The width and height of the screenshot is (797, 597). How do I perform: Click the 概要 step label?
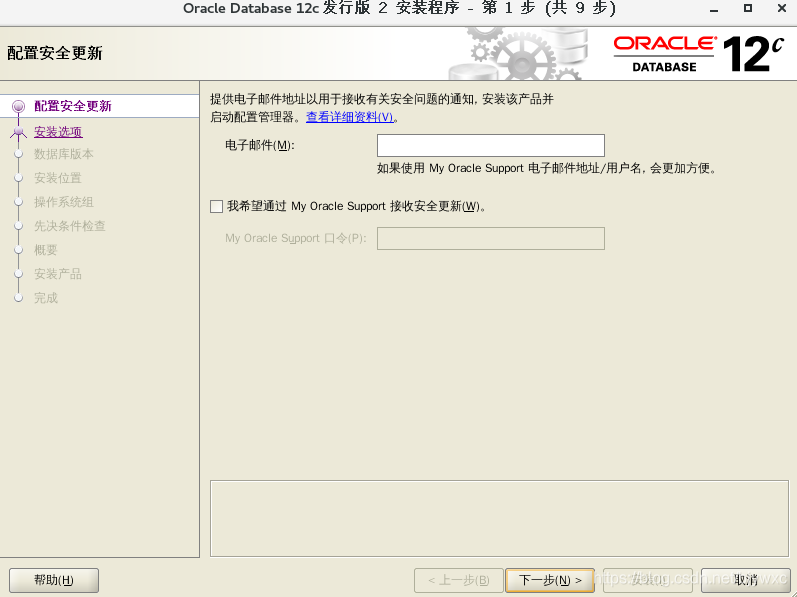click(46, 250)
